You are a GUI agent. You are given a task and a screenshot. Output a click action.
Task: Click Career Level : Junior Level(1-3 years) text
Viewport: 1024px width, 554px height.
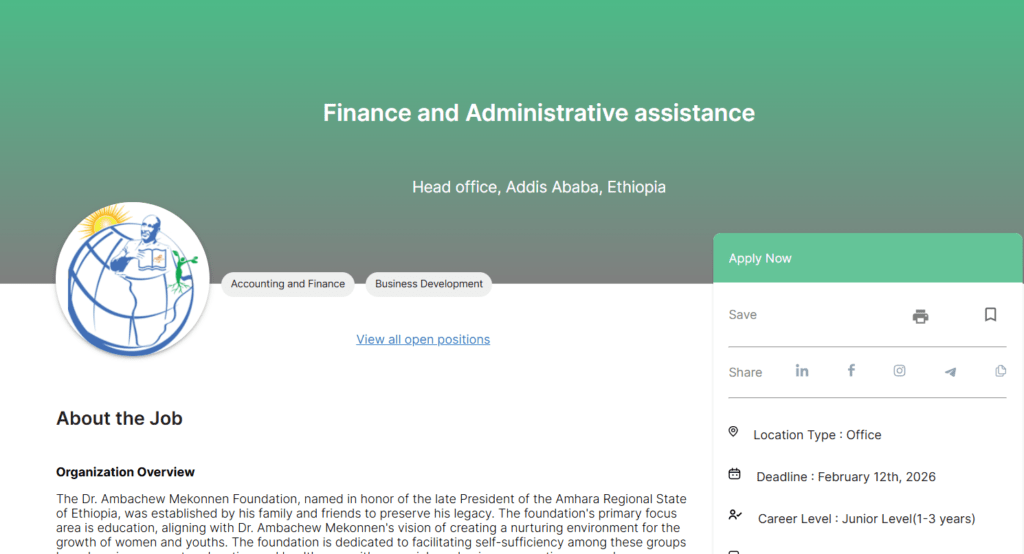click(x=867, y=519)
